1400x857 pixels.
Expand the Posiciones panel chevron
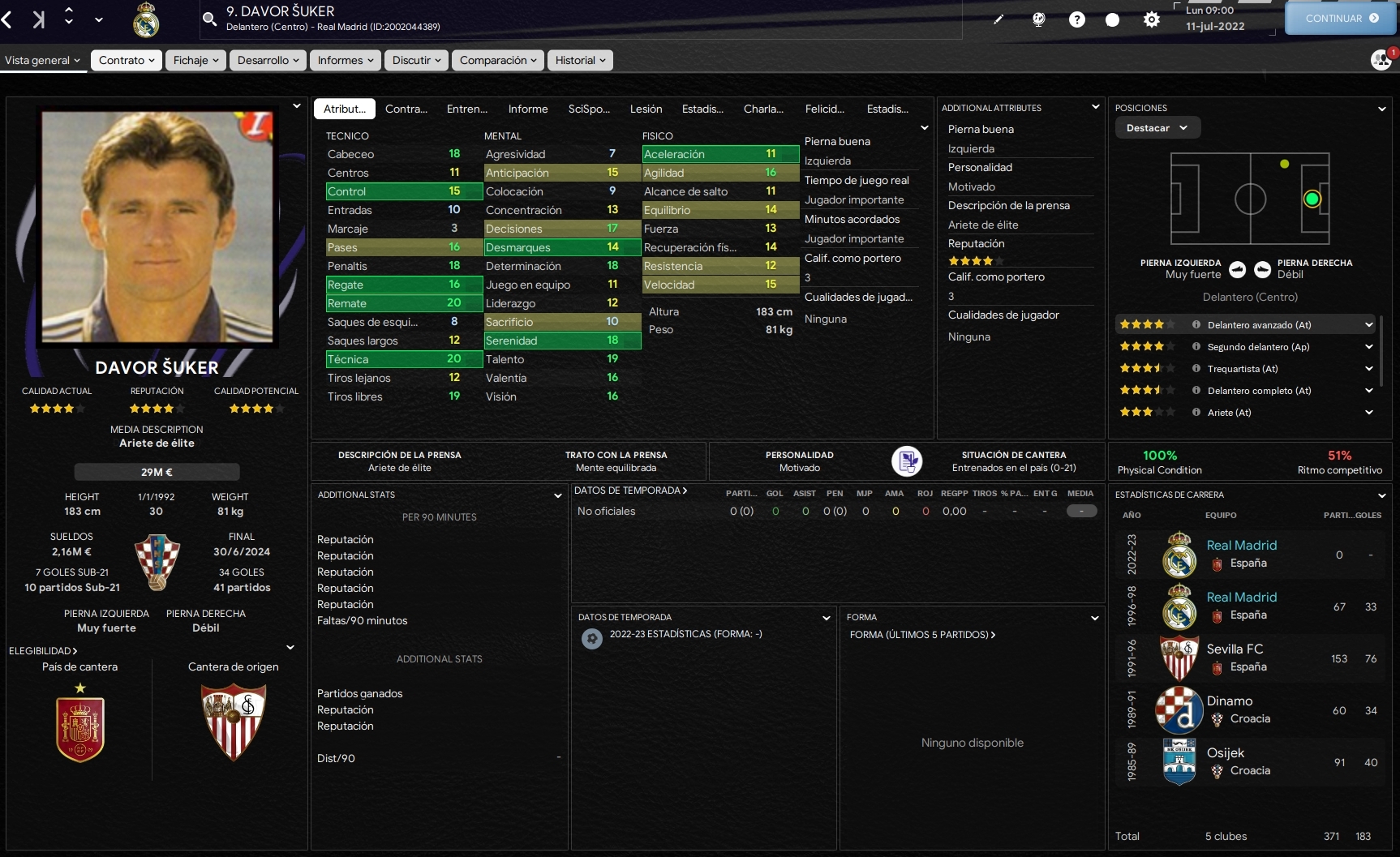click(x=1382, y=109)
